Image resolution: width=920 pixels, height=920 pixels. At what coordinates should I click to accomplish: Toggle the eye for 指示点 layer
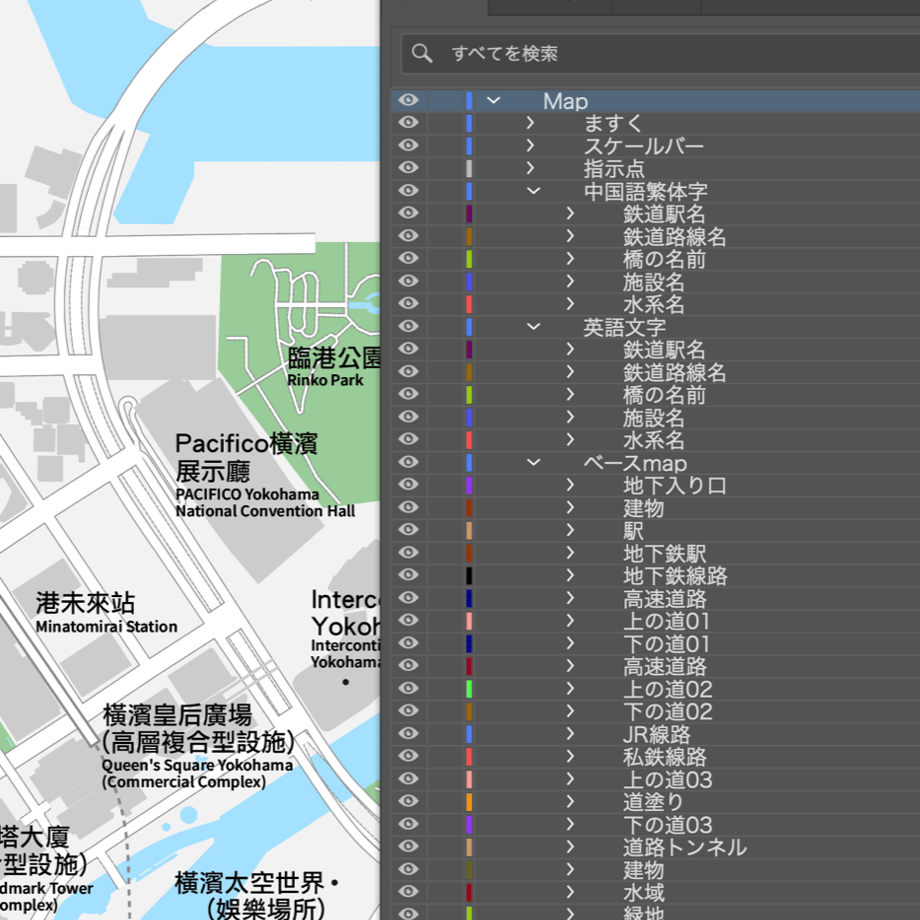tap(408, 168)
